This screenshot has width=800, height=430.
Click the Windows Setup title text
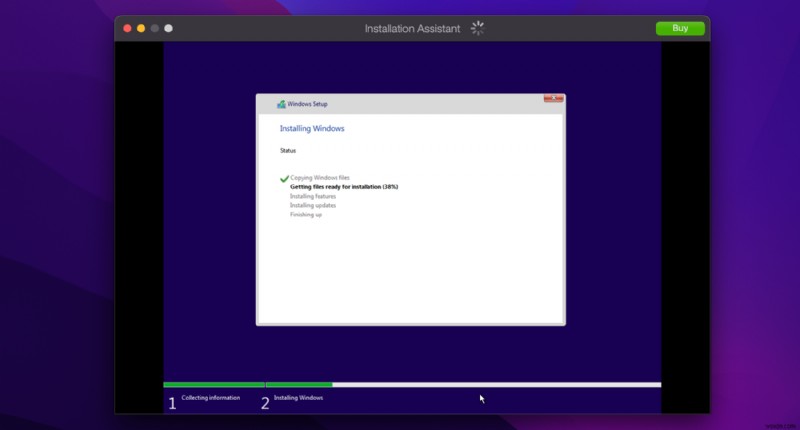pos(307,104)
